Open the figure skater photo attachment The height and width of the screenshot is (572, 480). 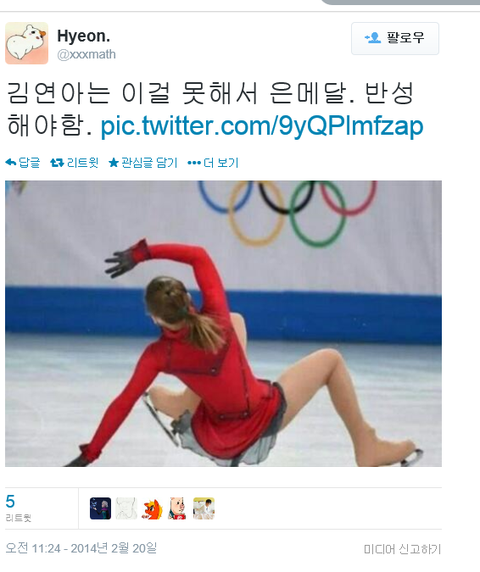coord(223,324)
